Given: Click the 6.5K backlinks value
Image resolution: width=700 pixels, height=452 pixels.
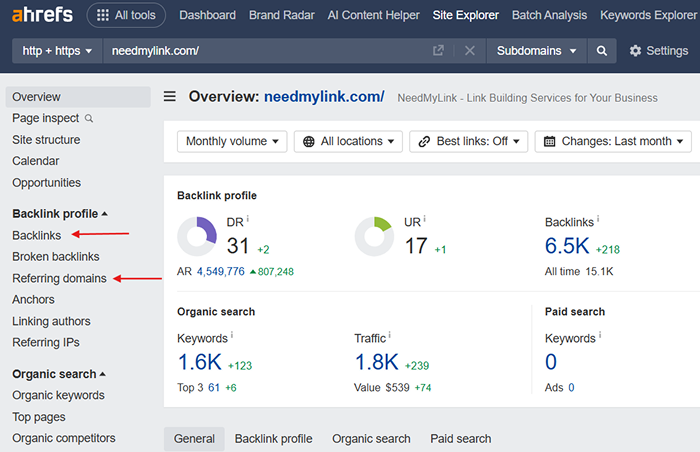Looking at the screenshot, I should 567,246.
